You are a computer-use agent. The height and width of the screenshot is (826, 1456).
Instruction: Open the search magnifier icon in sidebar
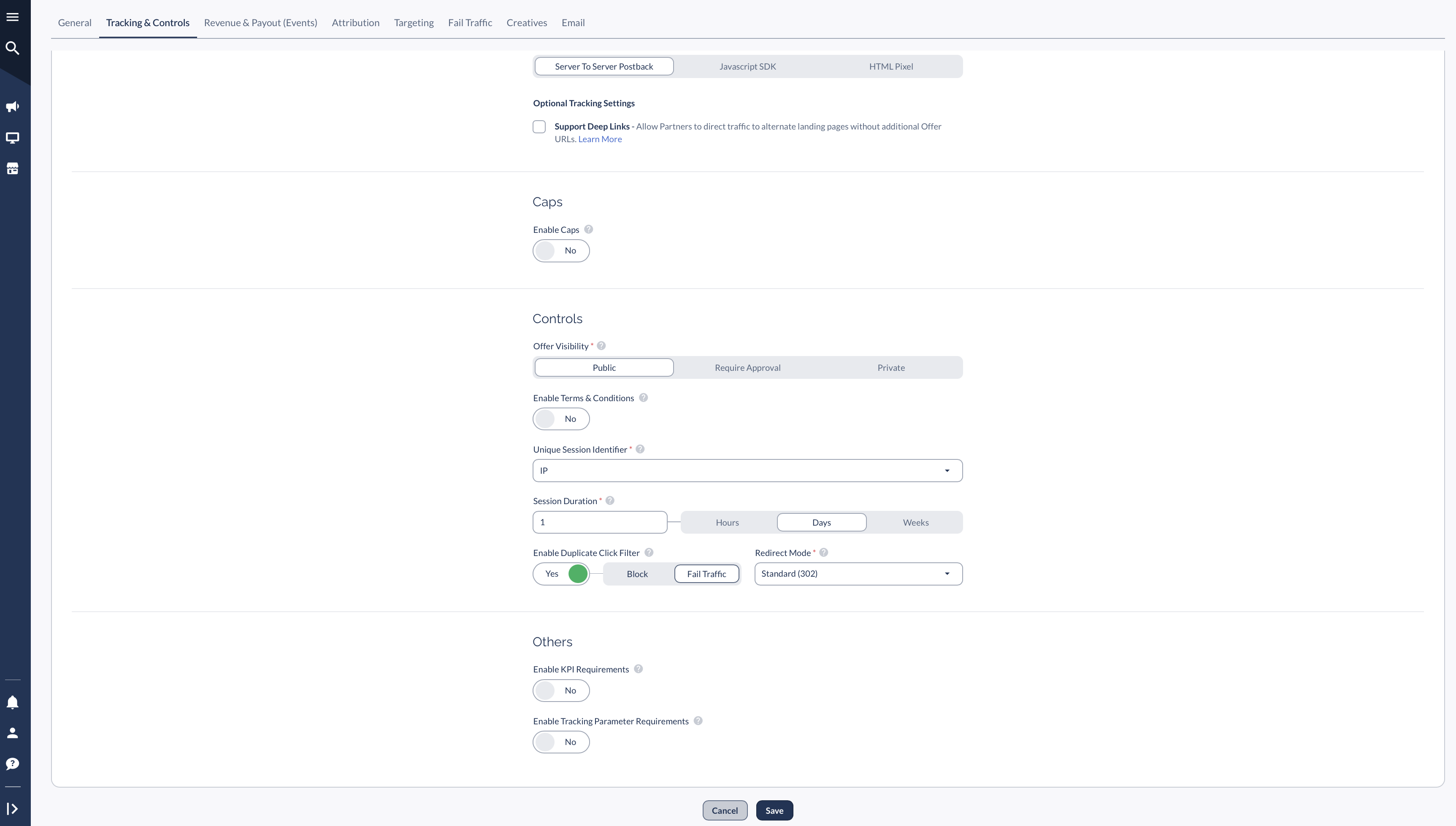pos(13,48)
